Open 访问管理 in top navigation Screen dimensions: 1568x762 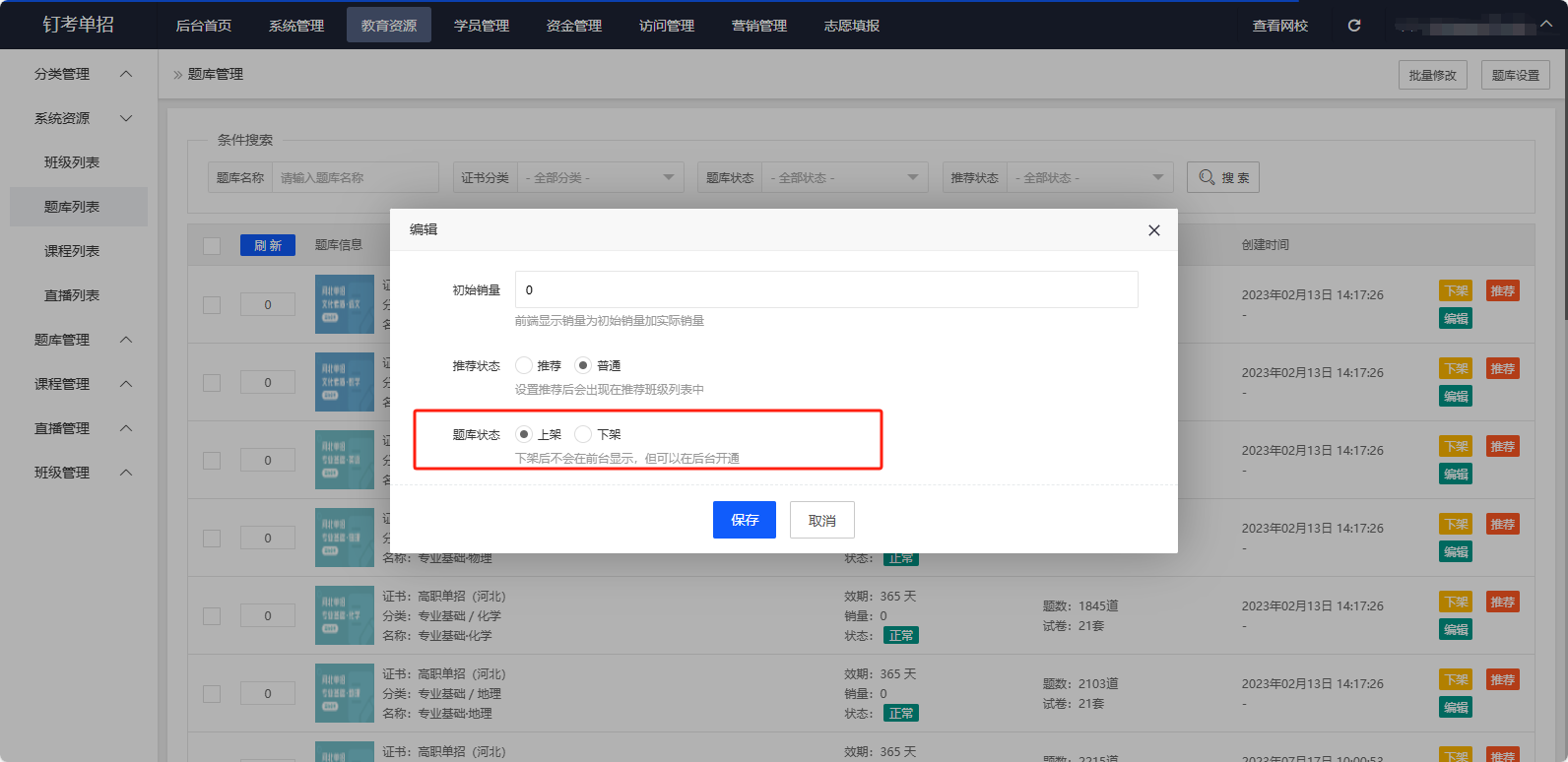(x=667, y=26)
